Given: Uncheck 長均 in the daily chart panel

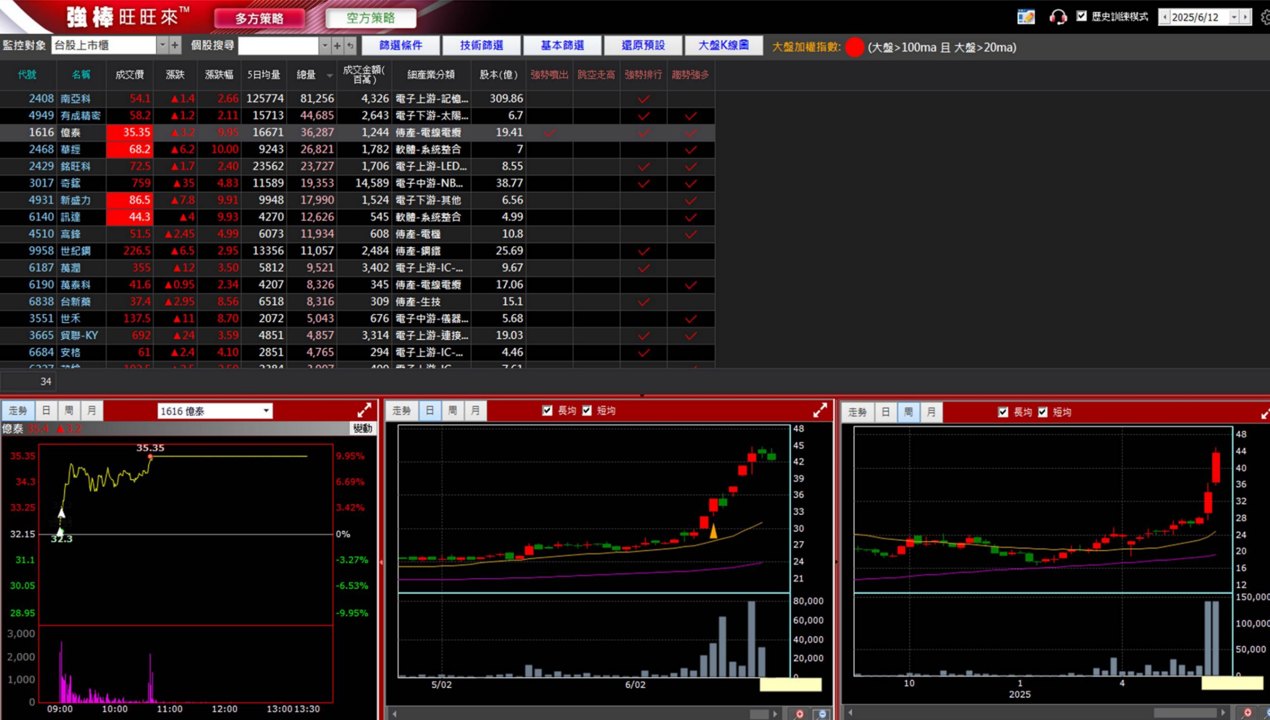Looking at the screenshot, I should (x=547, y=410).
